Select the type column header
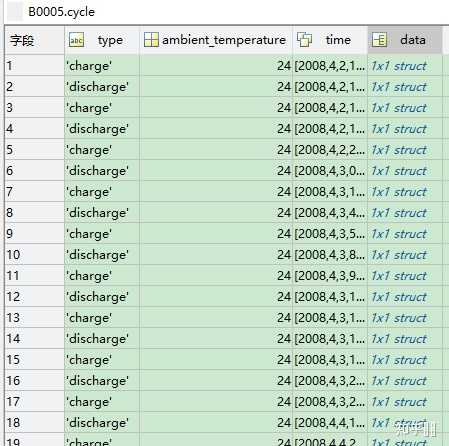The height and width of the screenshot is (446, 449). tap(102, 40)
